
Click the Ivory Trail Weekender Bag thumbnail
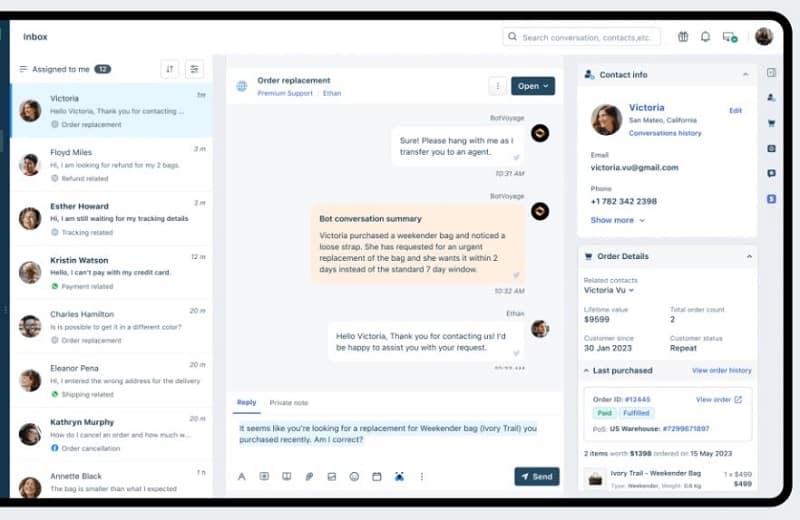click(595, 479)
